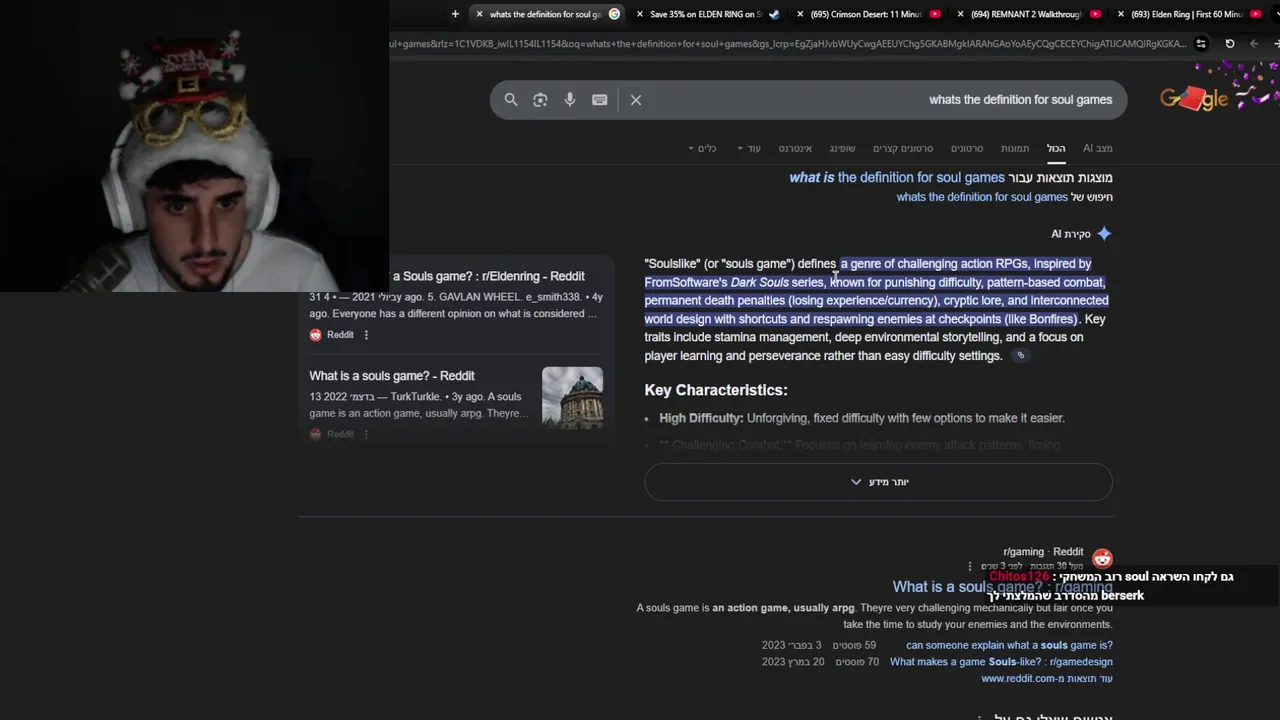Click the 'סקירת AI' overview label
1280x720 pixels.
[1071, 234]
